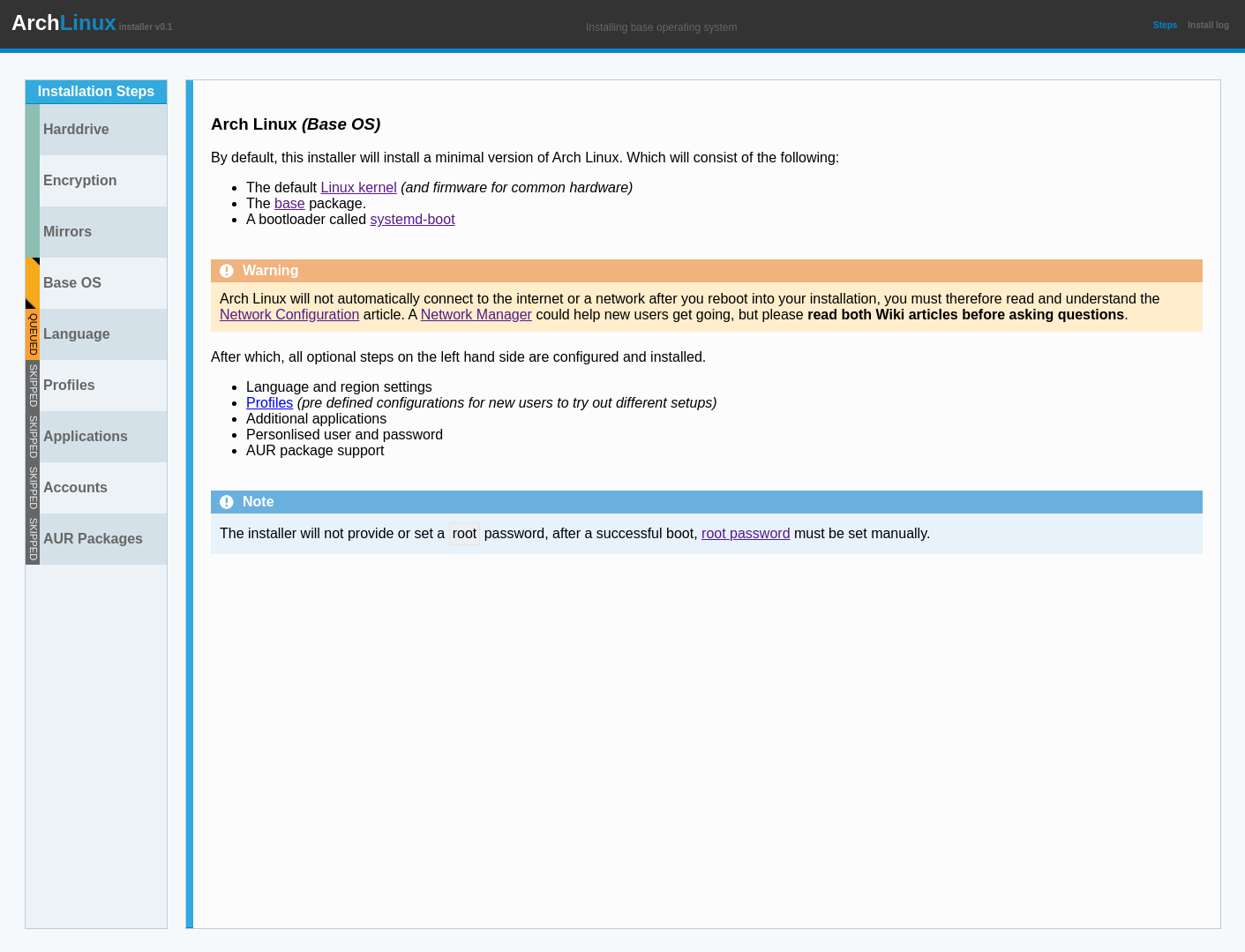
Task: Open the Network Manager link
Action: click(x=476, y=315)
